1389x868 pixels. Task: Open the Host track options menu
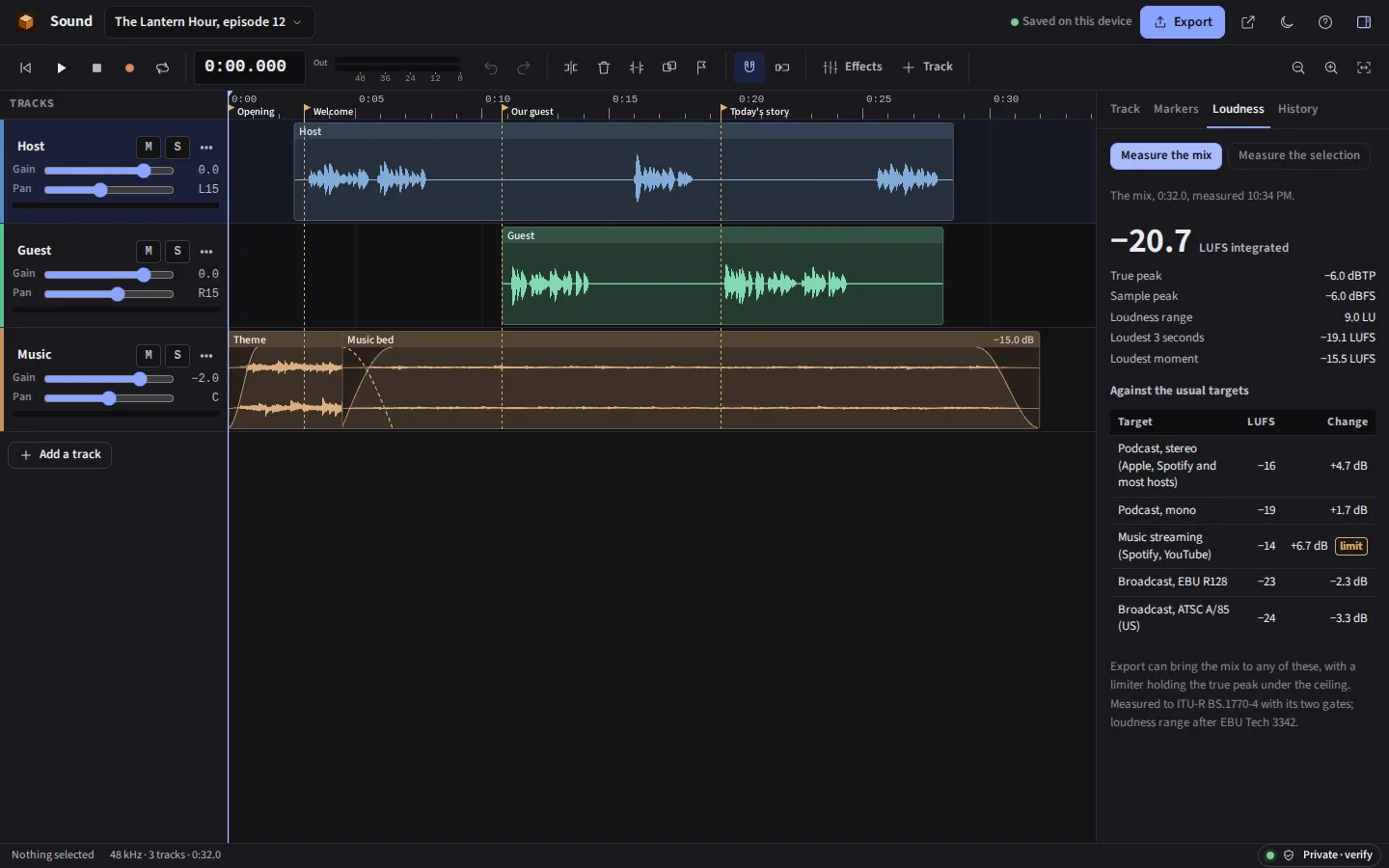coord(206,148)
